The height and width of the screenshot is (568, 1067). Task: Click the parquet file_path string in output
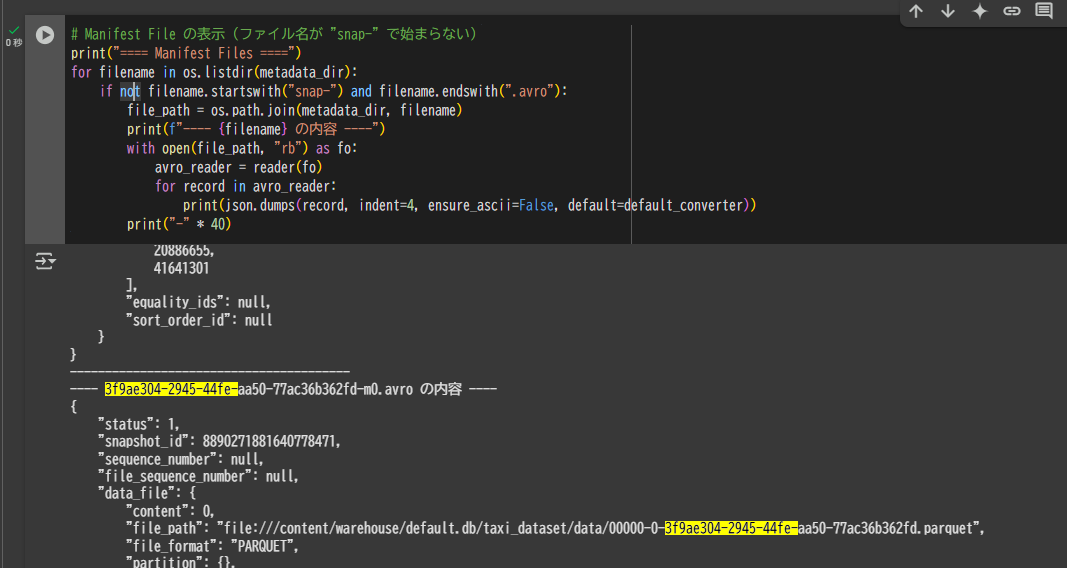pos(598,529)
